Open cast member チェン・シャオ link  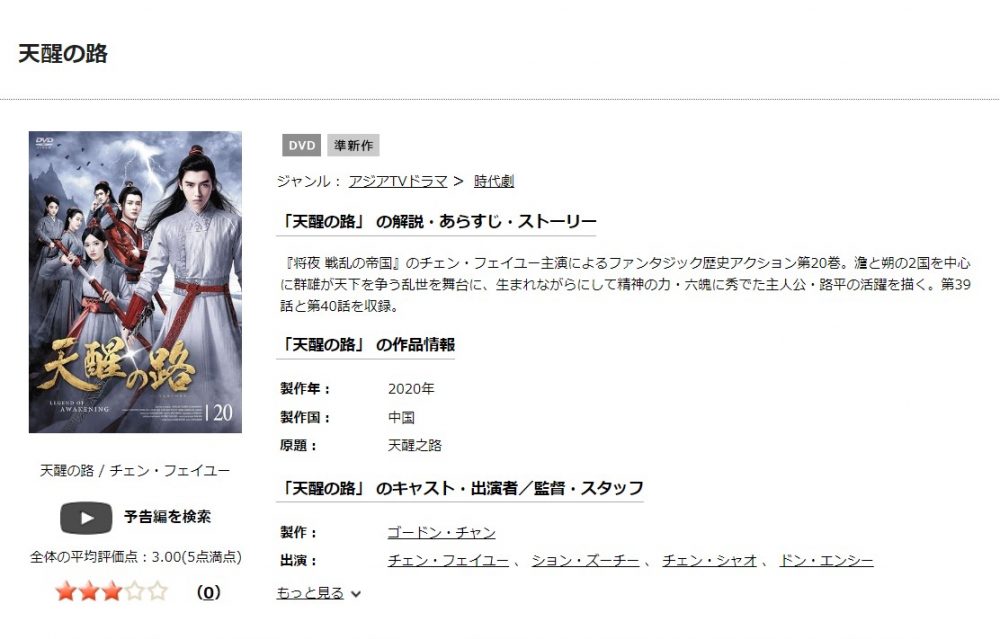click(x=709, y=561)
